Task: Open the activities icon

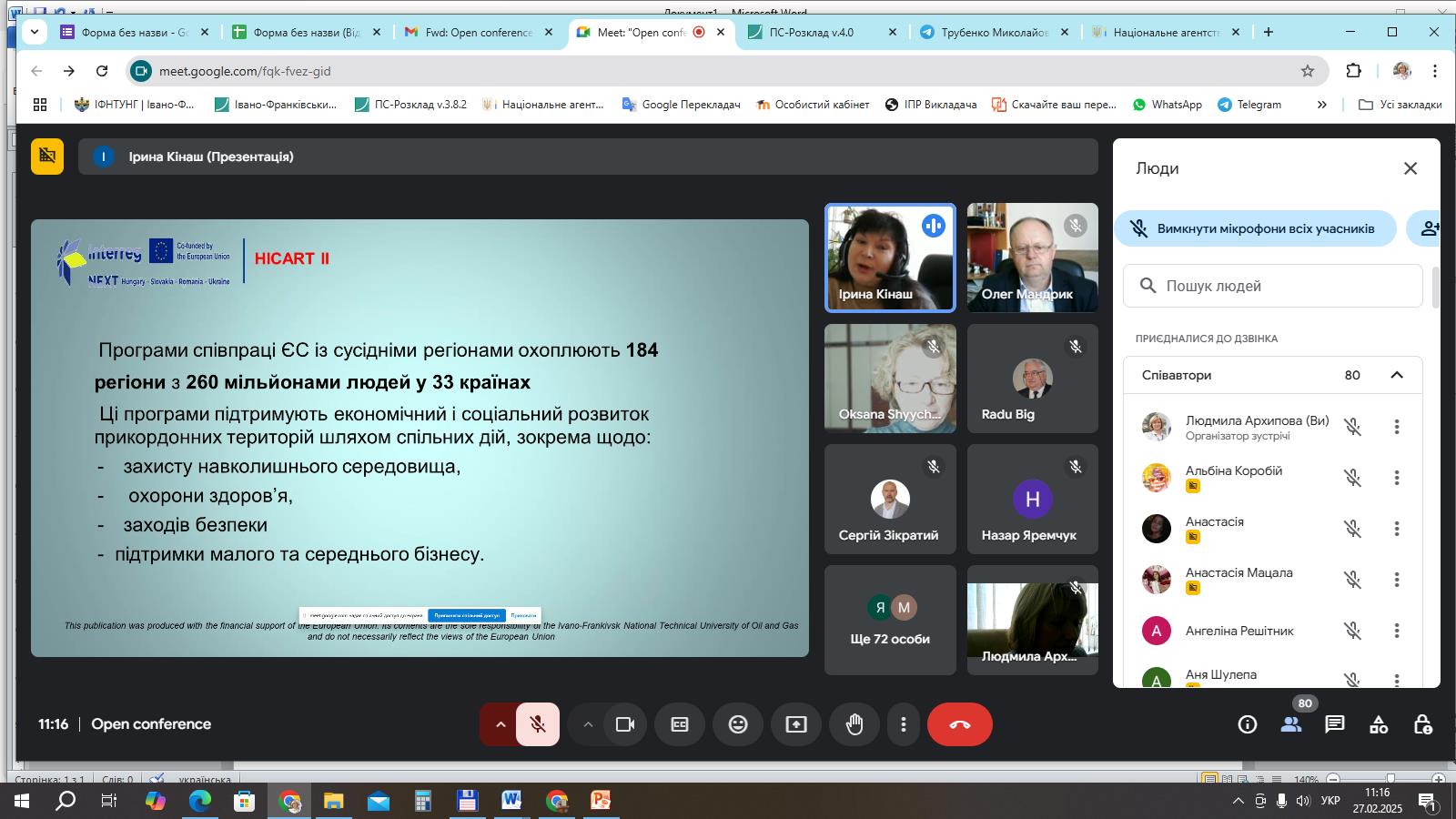Action: pos(1379,724)
